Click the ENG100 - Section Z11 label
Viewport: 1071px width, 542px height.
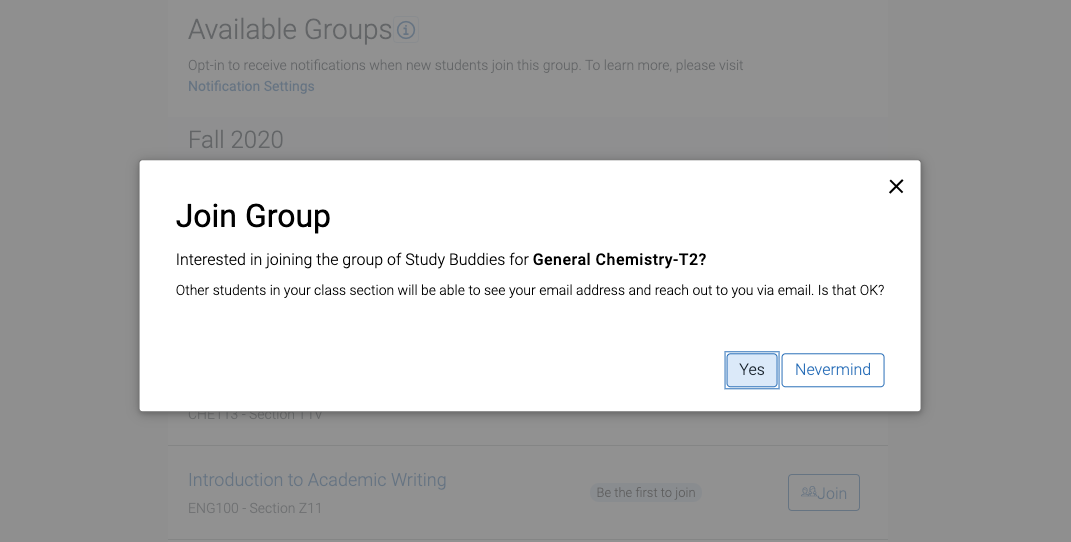coord(255,508)
